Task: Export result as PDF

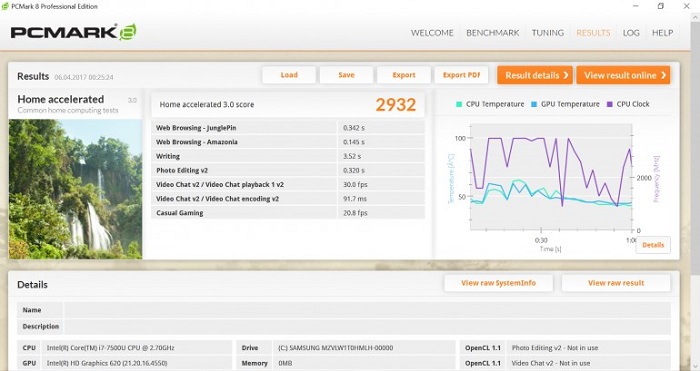Action: click(461, 75)
